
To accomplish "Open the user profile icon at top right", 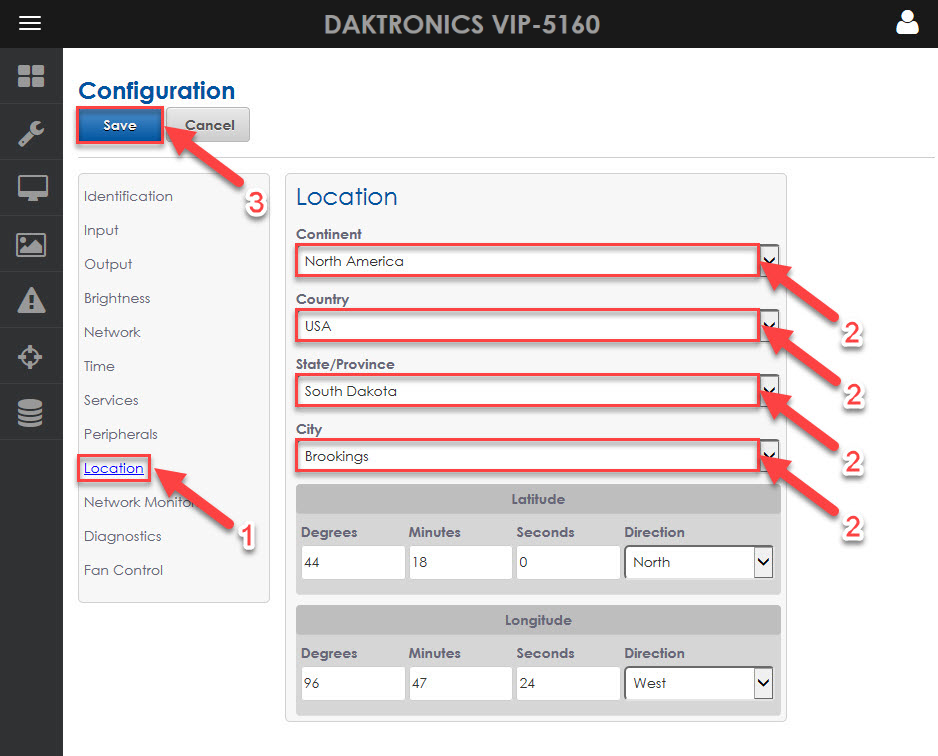I will (906, 22).
